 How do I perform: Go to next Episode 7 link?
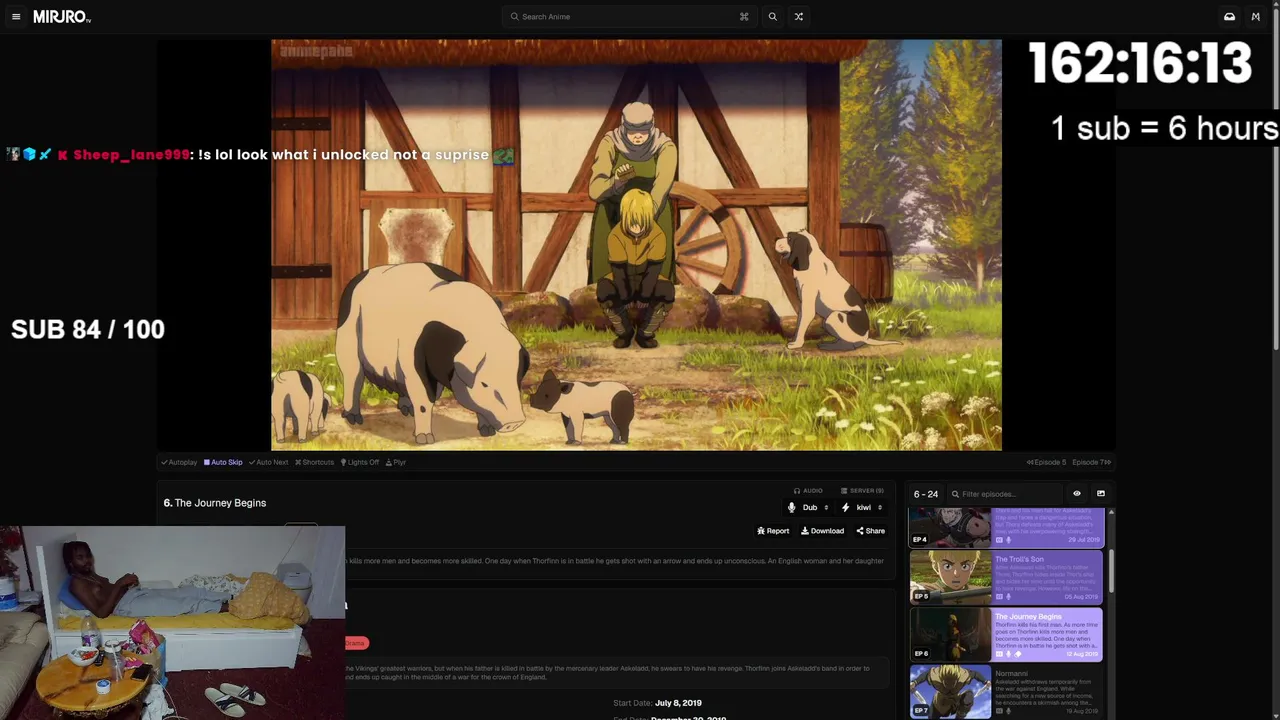coord(1091,462)
